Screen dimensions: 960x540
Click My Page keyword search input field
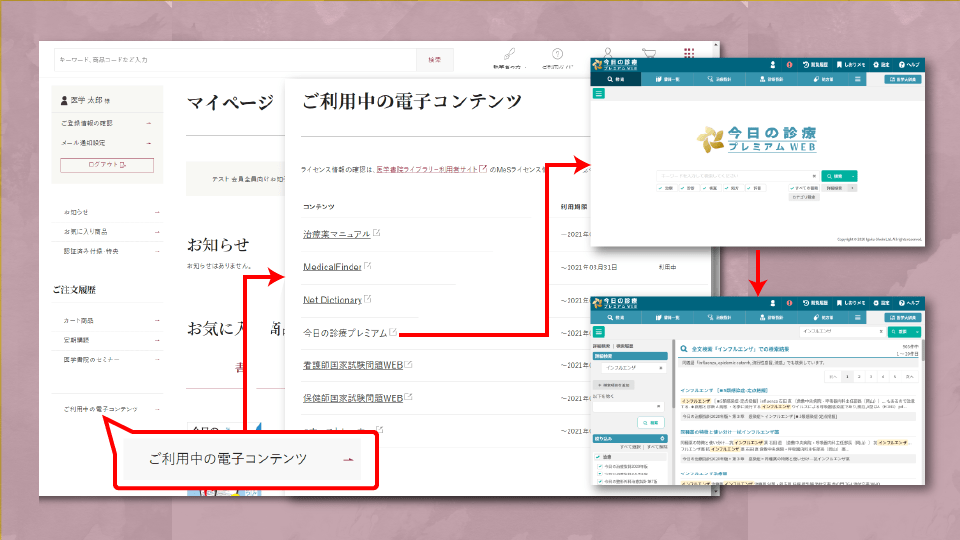point(236,59)
